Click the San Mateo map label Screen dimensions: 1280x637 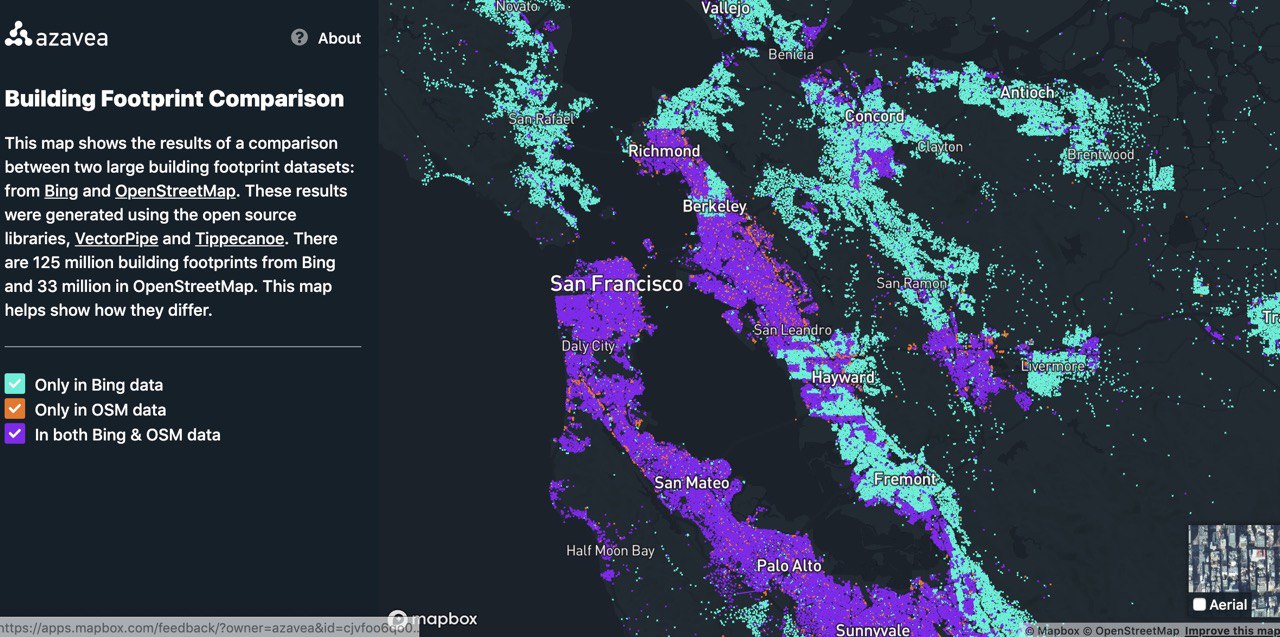click(x=692, y=483)
